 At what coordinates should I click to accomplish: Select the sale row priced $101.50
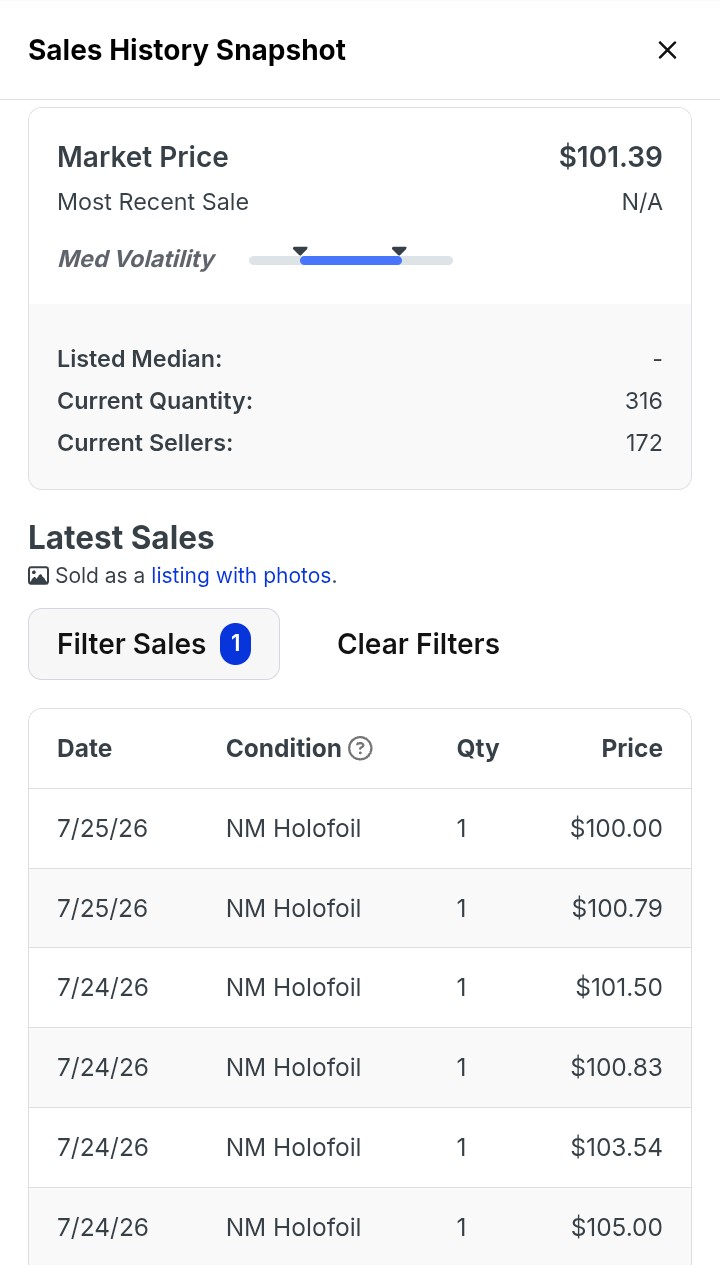coord(360,987)
